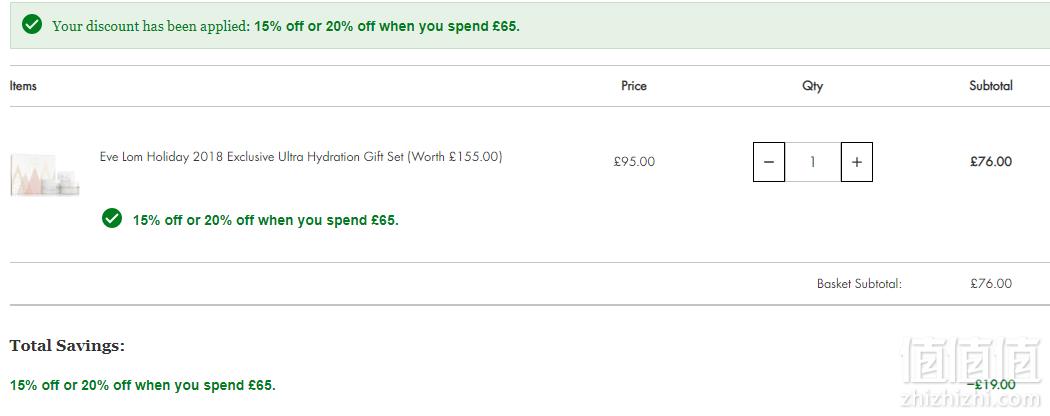The height and width of the screenshot is (416, 1050).
Task: Click the £95.00 item price
Action: 634,161
